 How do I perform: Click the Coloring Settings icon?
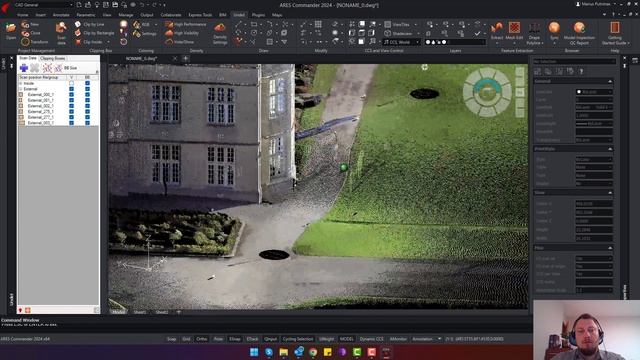pos(137,34)
